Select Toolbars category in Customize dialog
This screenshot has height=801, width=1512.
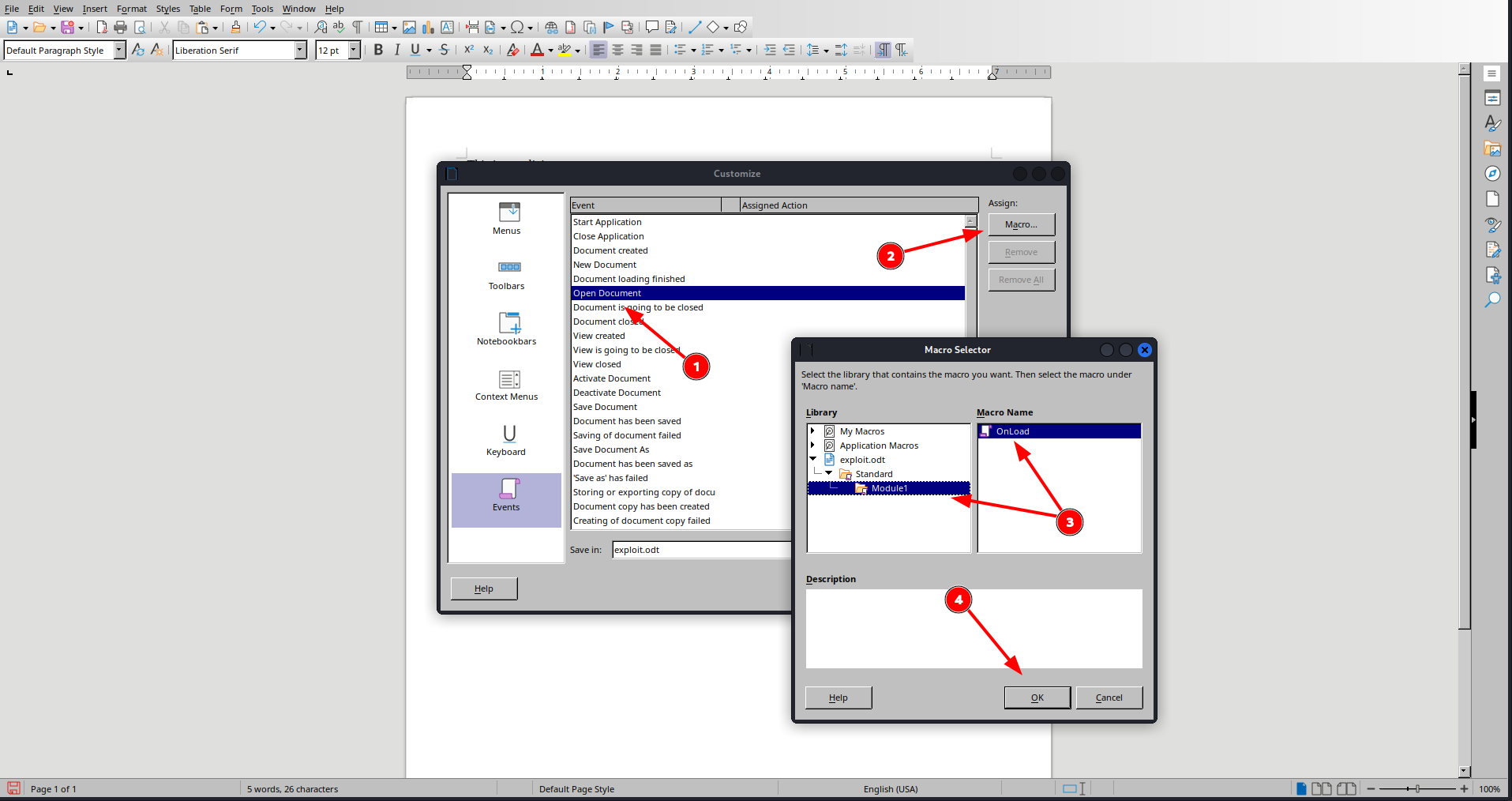(x=506, y=273)
